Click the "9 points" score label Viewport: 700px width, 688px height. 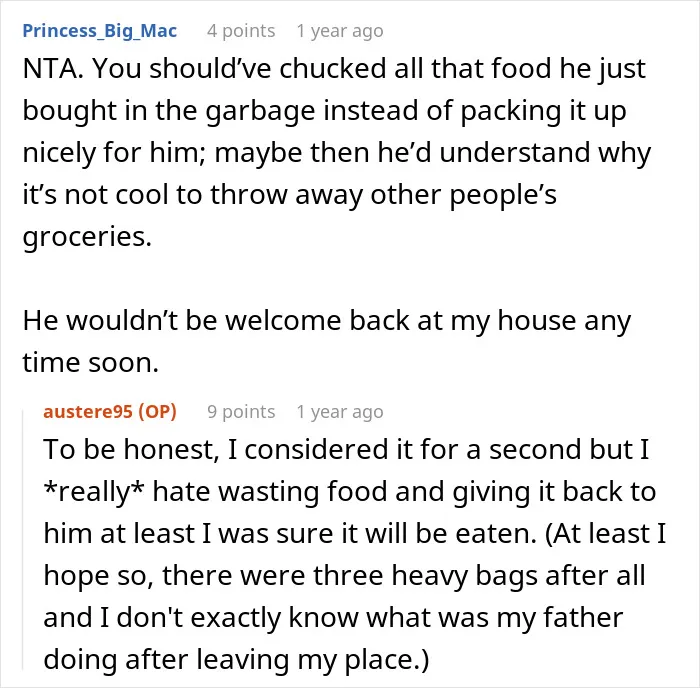[x=241, y=411]
